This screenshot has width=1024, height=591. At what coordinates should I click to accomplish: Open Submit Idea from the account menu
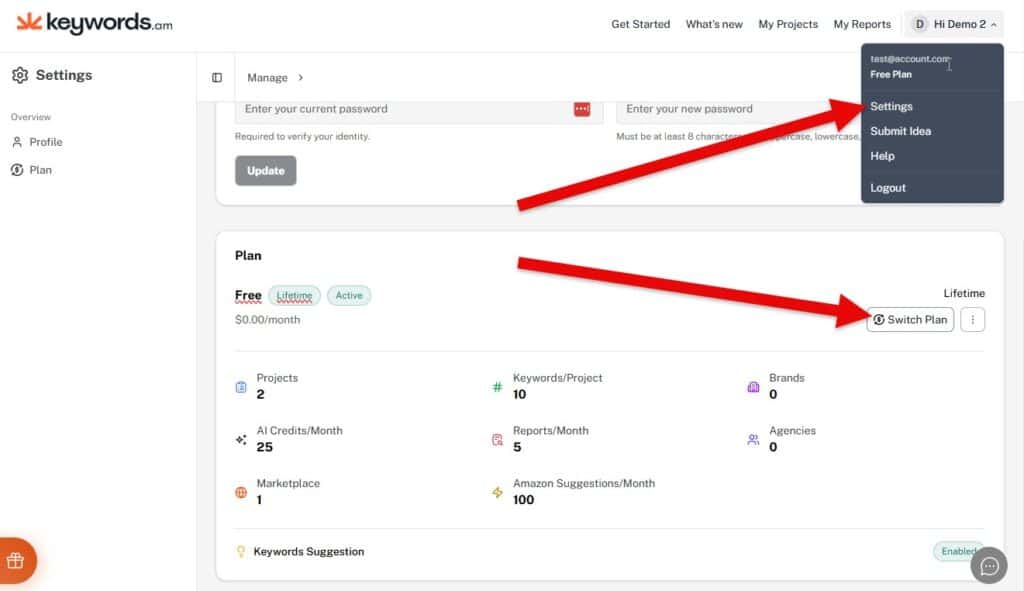[x=901, y=131]
